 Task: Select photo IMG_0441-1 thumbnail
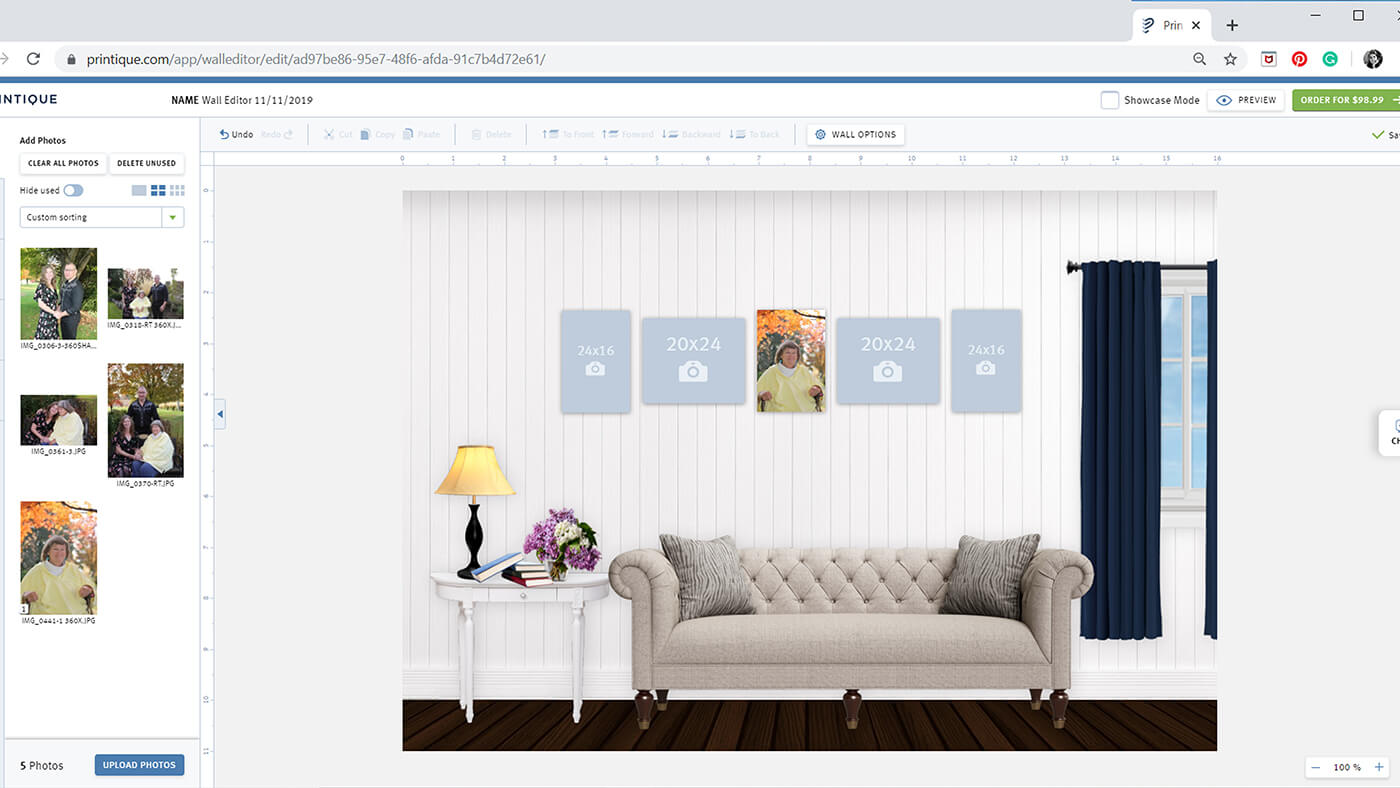58,557
